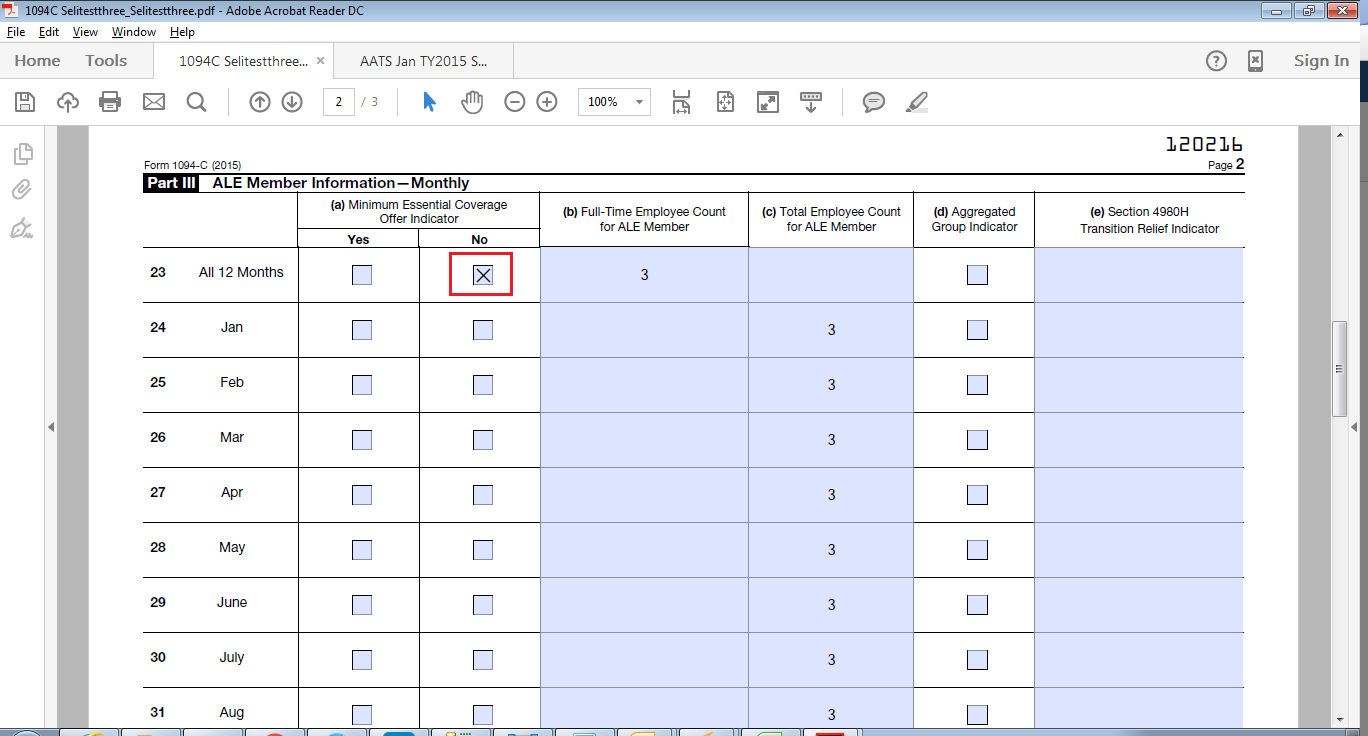Expand the left navigation pane arrow
The height and width of the screenshot is (736, 1368).
[50, 427]
